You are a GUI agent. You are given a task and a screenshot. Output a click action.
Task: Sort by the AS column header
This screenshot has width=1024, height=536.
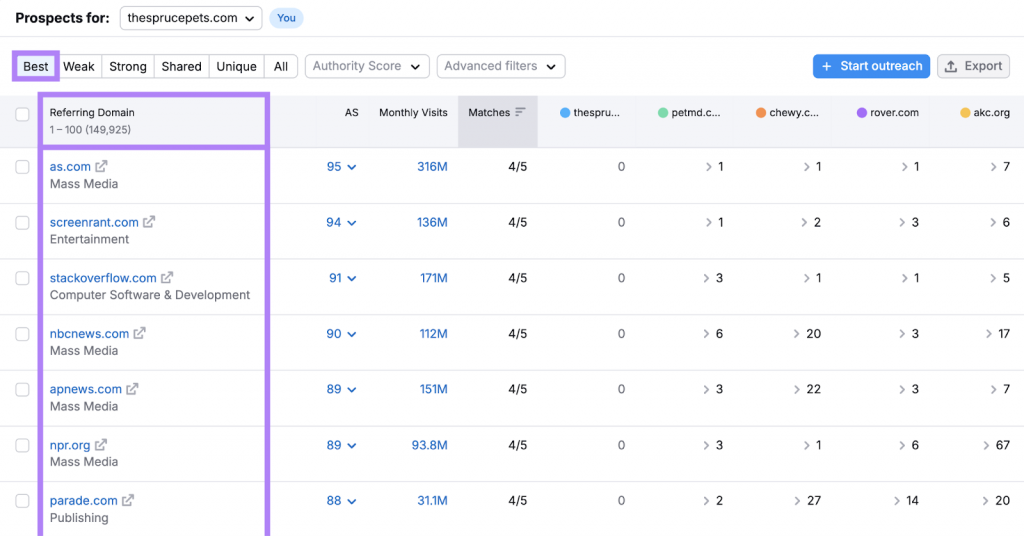point(351,112)
